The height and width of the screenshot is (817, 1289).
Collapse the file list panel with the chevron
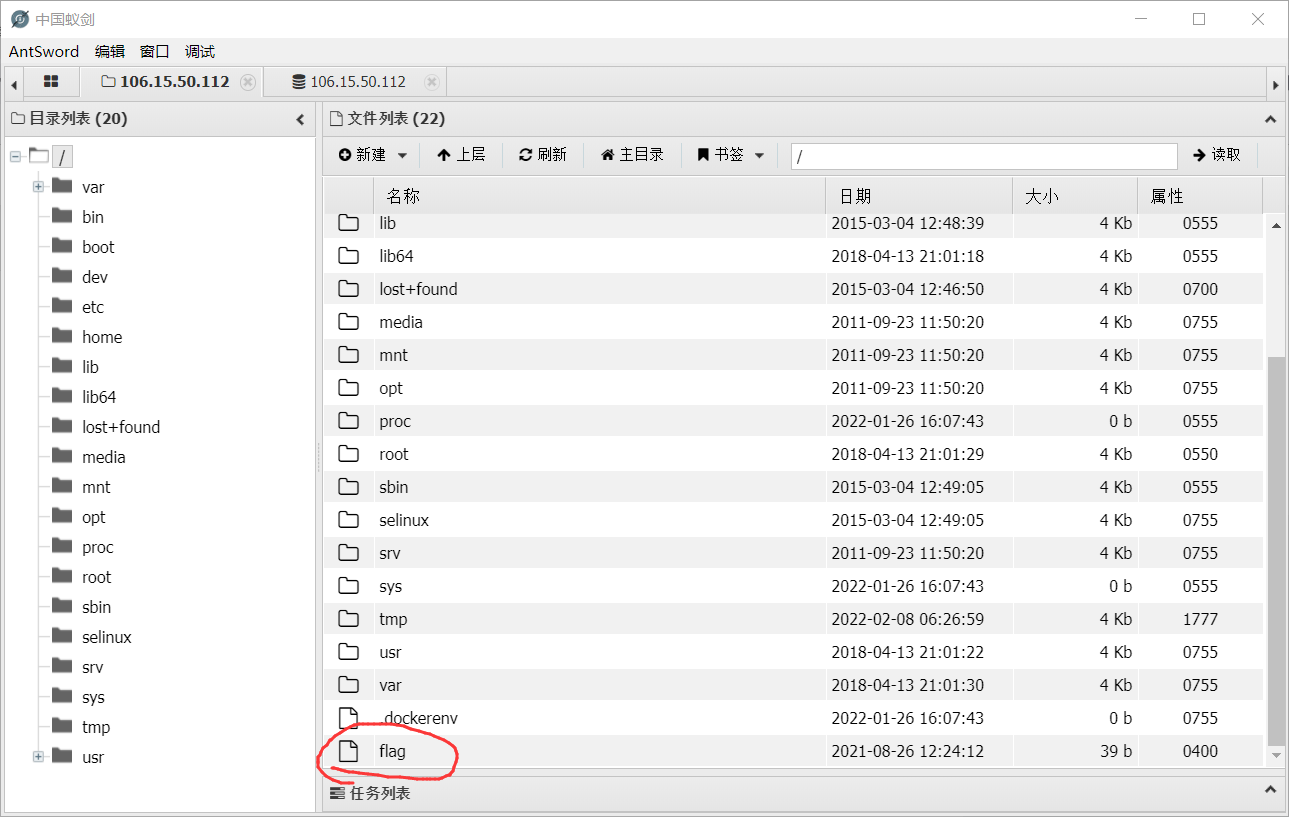pos(1268,118)
